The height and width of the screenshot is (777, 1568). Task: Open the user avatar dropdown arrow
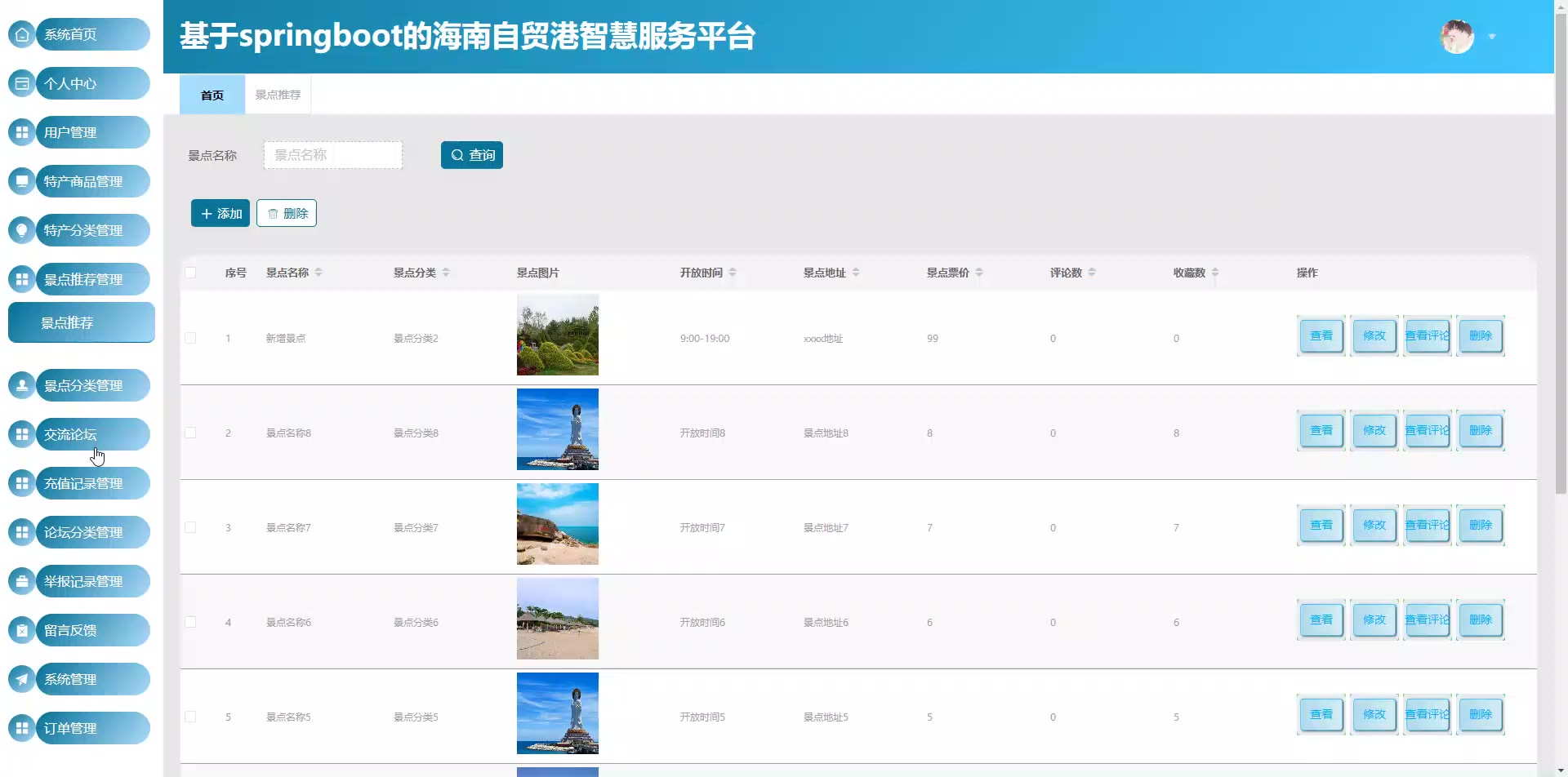coord(1492,37)
